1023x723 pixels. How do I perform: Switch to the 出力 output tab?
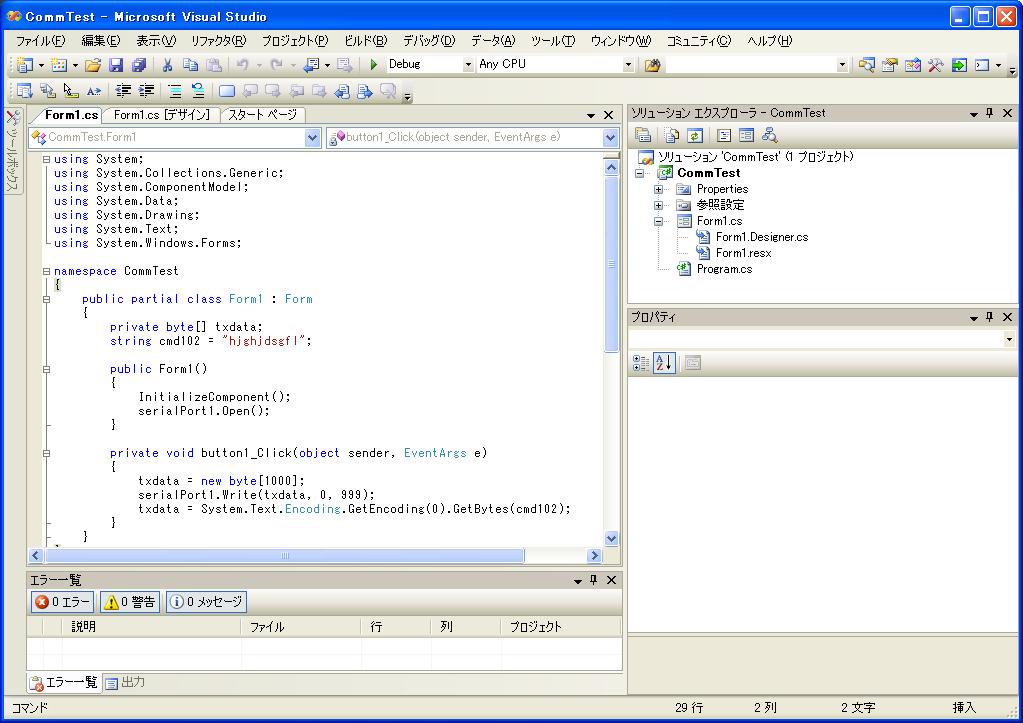[126, 683]
